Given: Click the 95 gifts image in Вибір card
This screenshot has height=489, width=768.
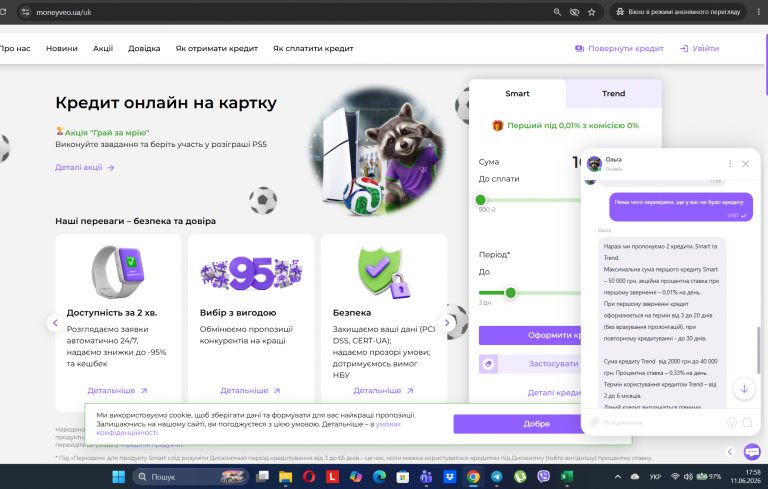Looking at the screenshot, I should point(251,273).
